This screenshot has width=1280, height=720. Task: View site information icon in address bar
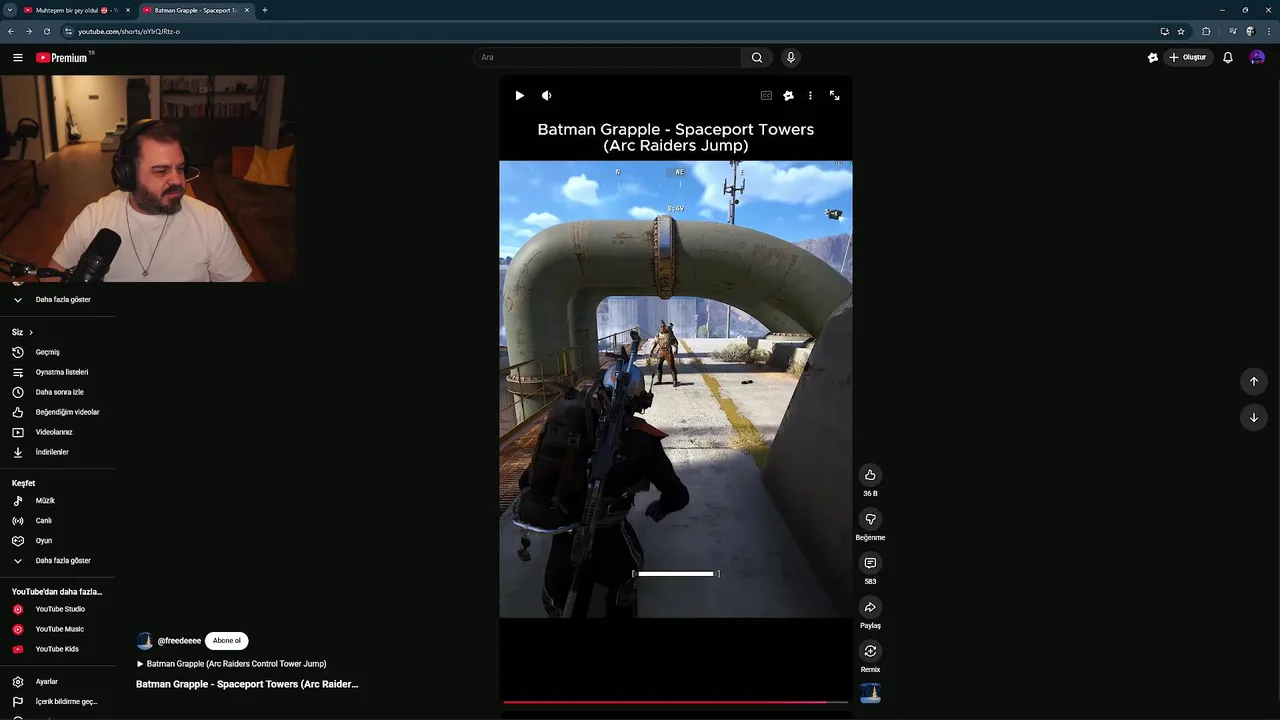point(68,31)
